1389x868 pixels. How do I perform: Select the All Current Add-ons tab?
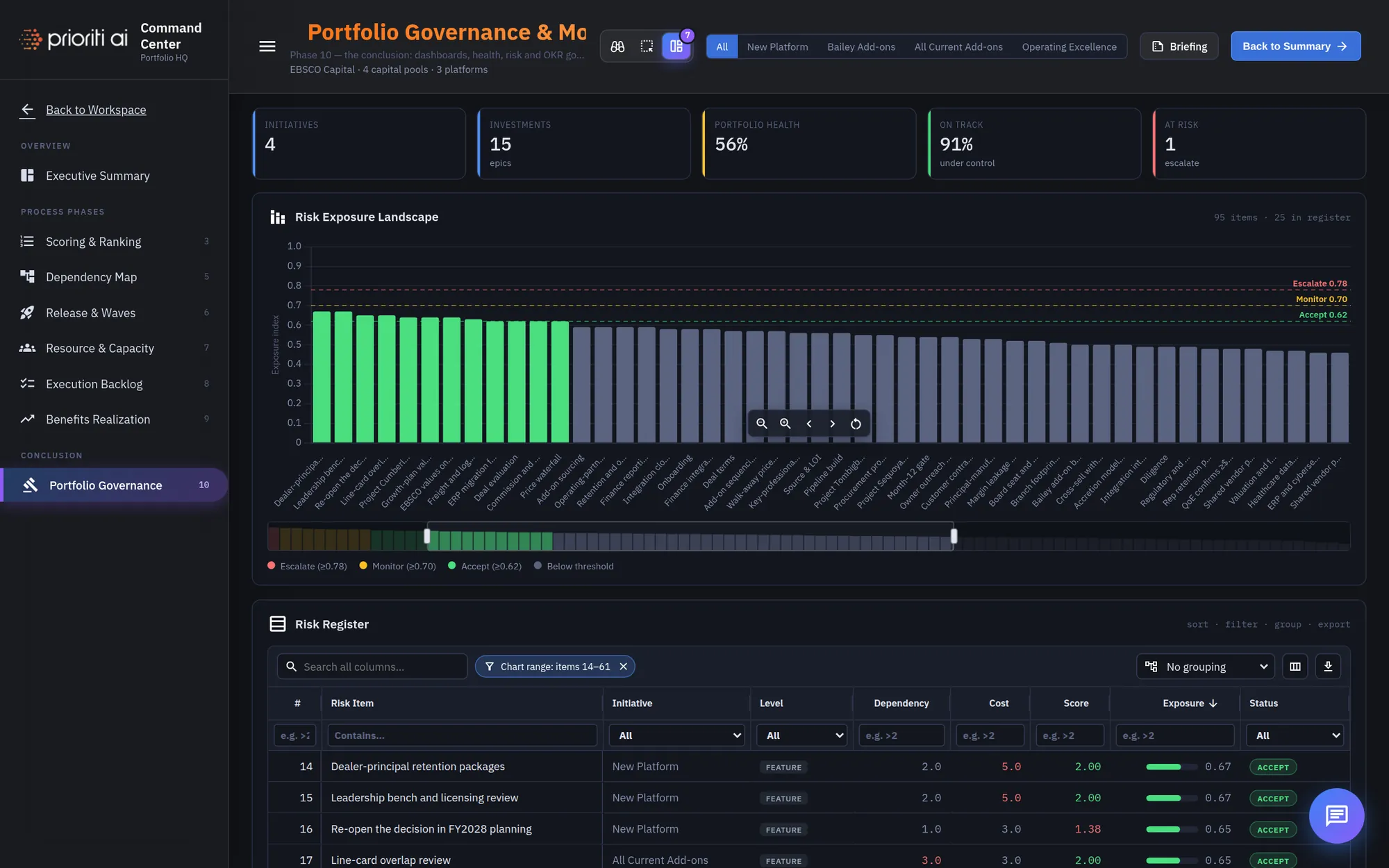pyautogui.click(x=958, y=47)
